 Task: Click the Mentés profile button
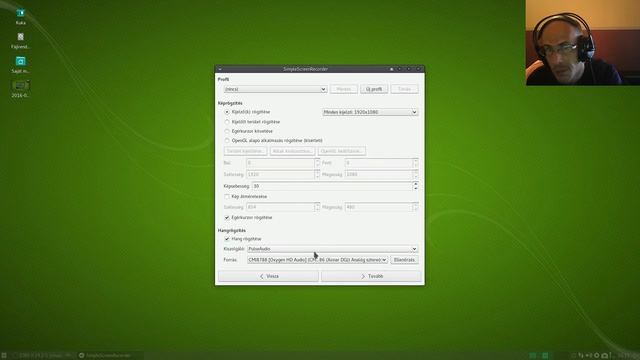pos(344,89)
